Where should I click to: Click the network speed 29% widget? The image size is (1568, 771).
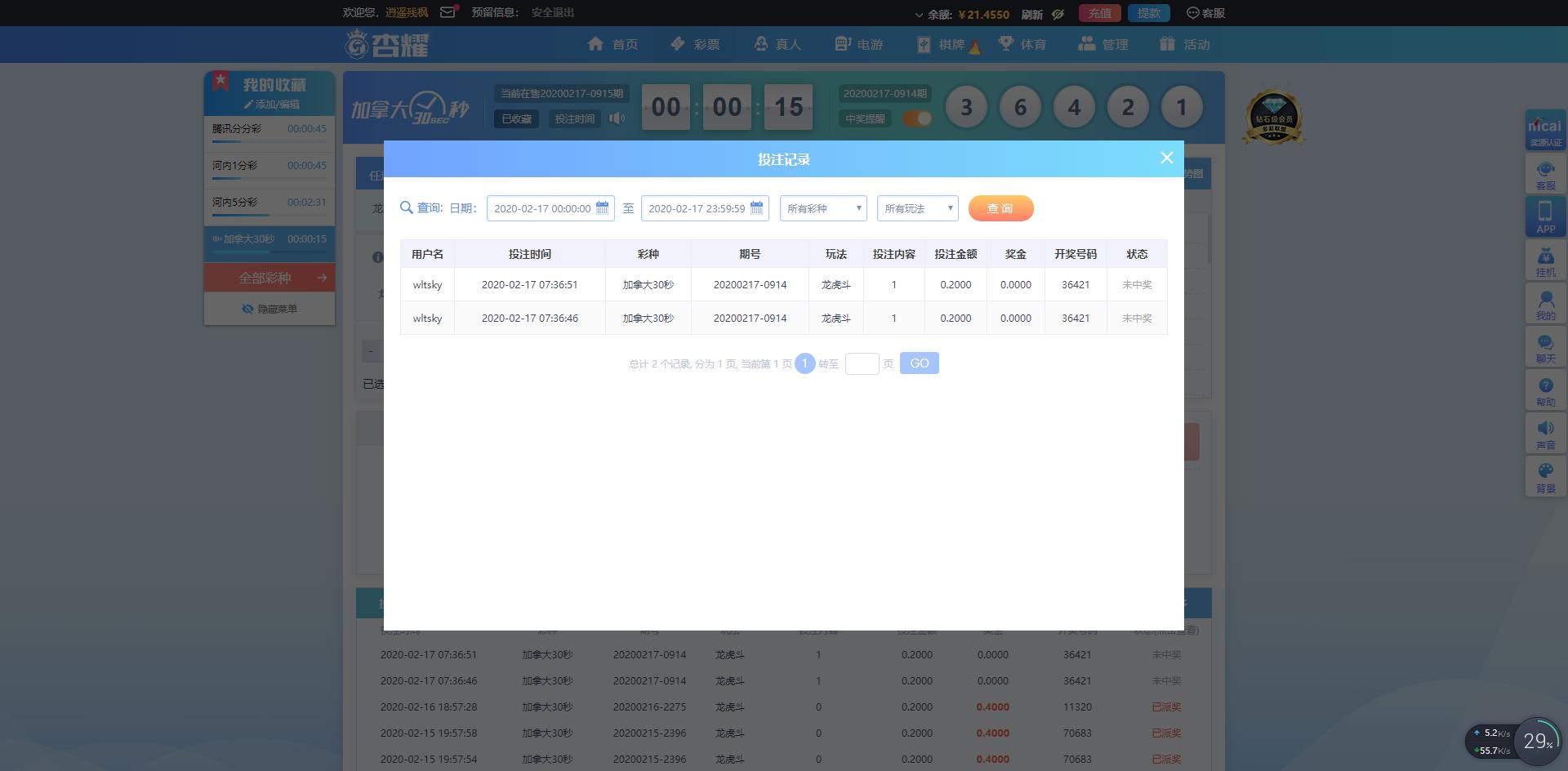click(x=1514, y=741)
